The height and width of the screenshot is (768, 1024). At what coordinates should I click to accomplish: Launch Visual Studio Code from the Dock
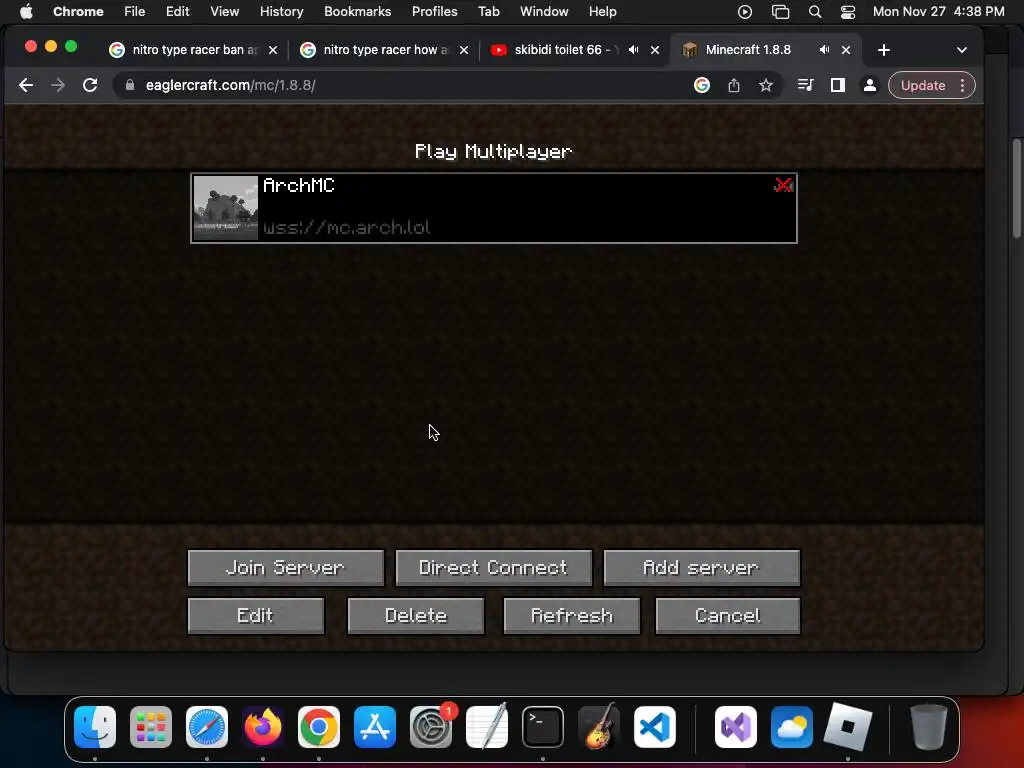tap(654, 727)
